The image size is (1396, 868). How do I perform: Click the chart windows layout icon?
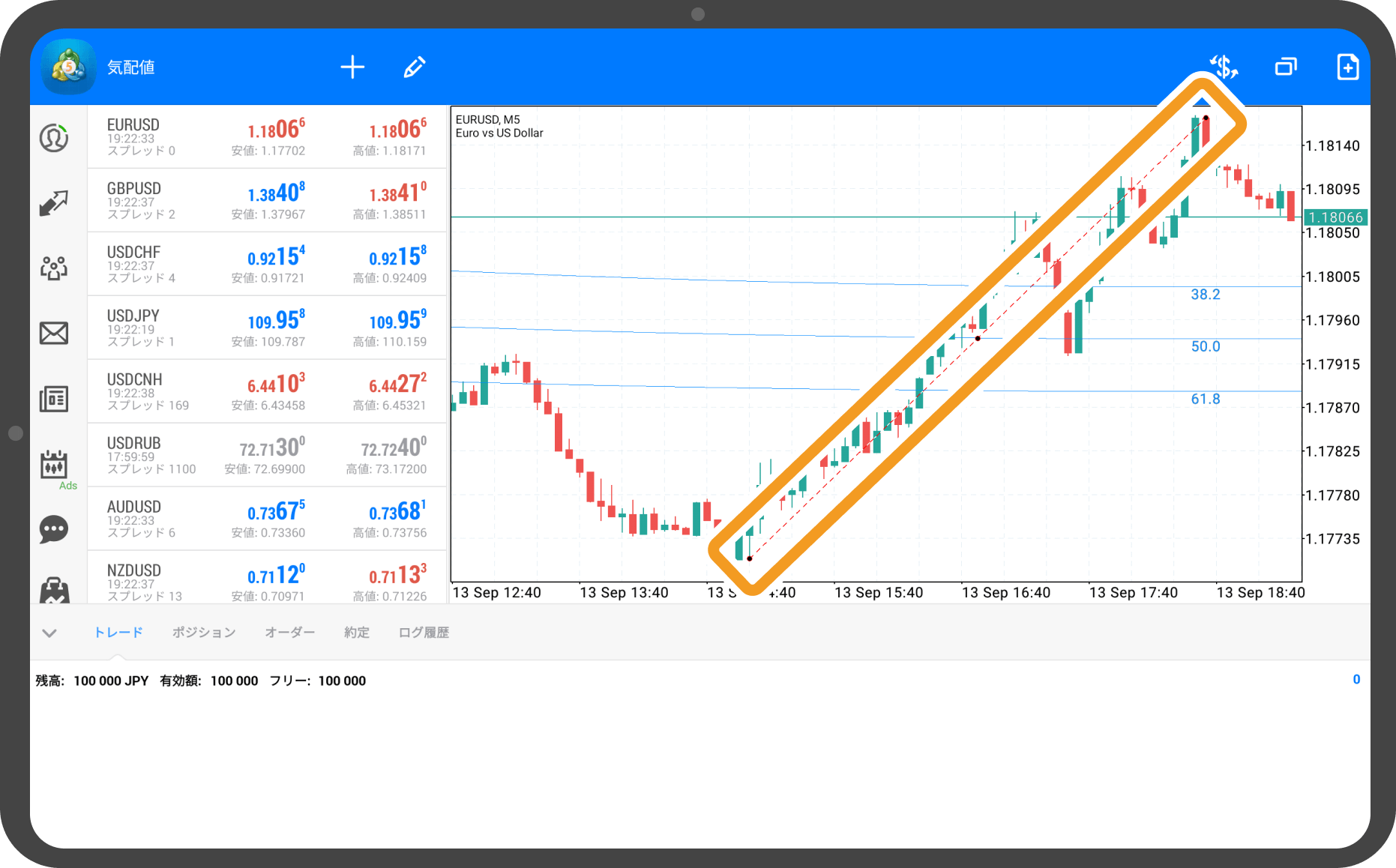click(1286, 67)
